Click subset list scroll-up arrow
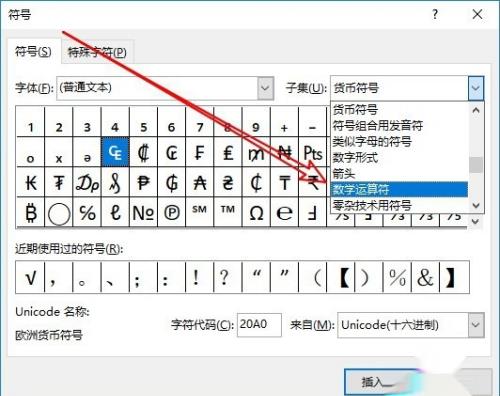The image size is (500, 396). point(476,110)
